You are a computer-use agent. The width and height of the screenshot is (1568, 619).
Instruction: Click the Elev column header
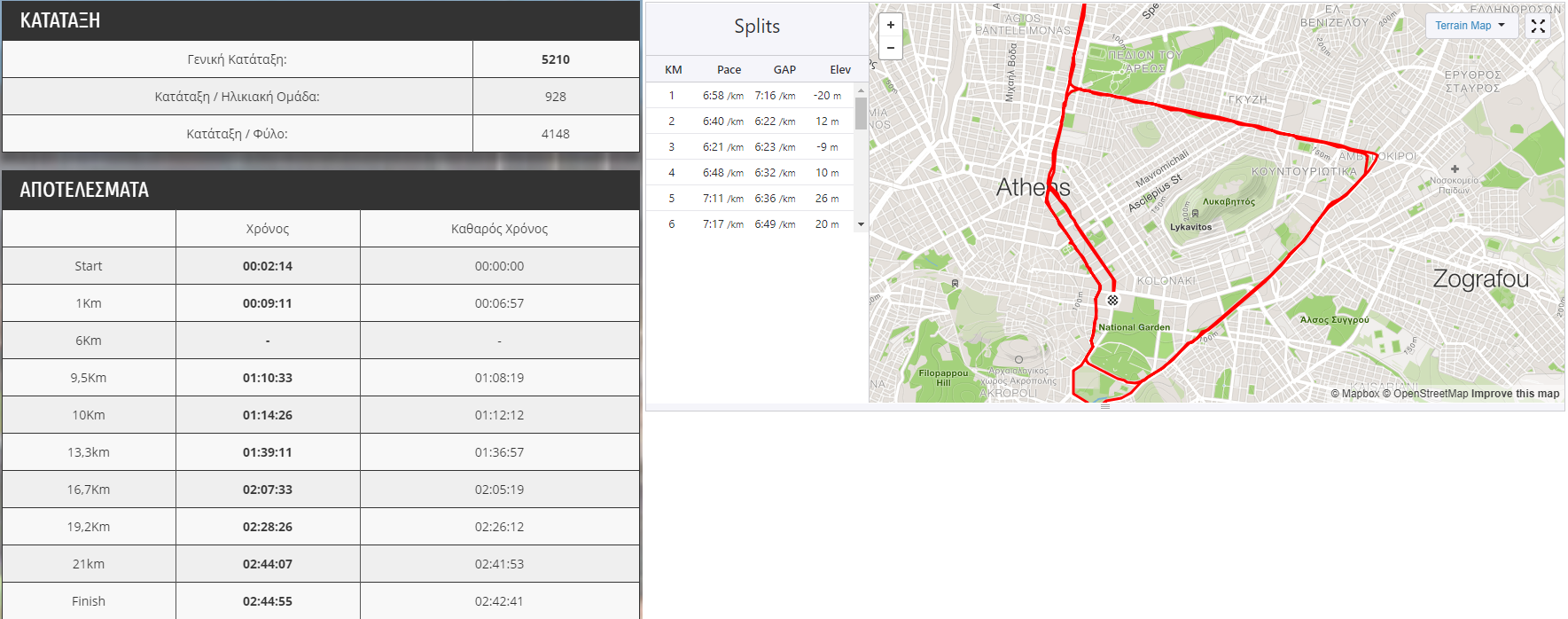point(840,69)
